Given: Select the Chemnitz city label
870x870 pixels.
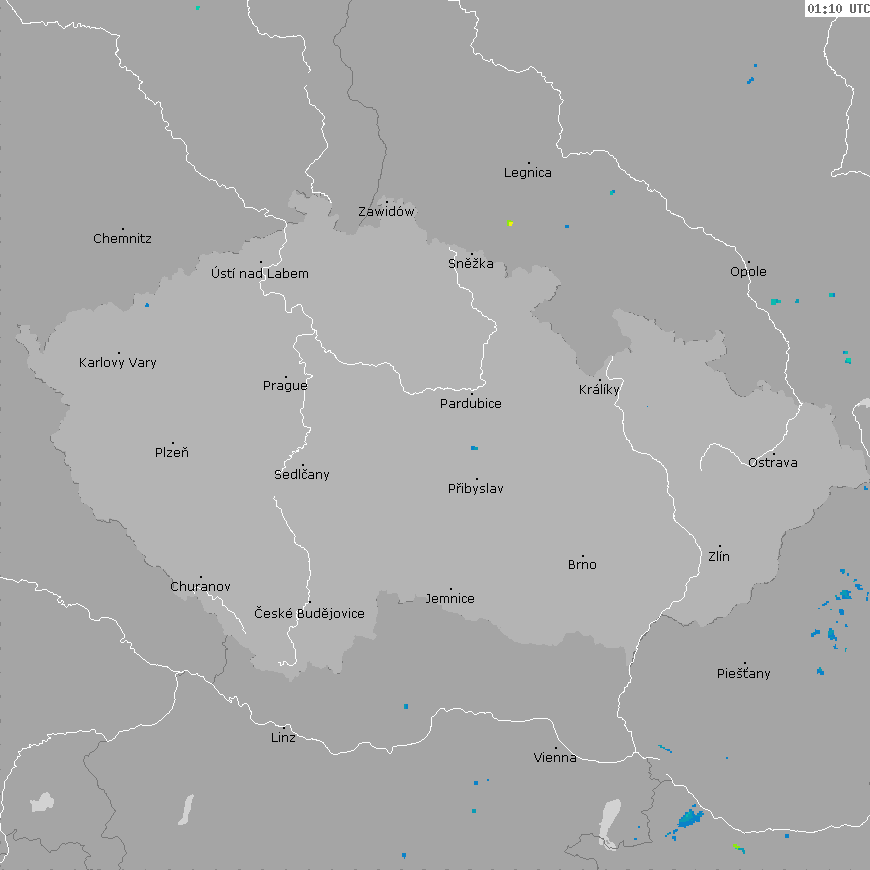Looking at the screenshot, I should [122, 239].
